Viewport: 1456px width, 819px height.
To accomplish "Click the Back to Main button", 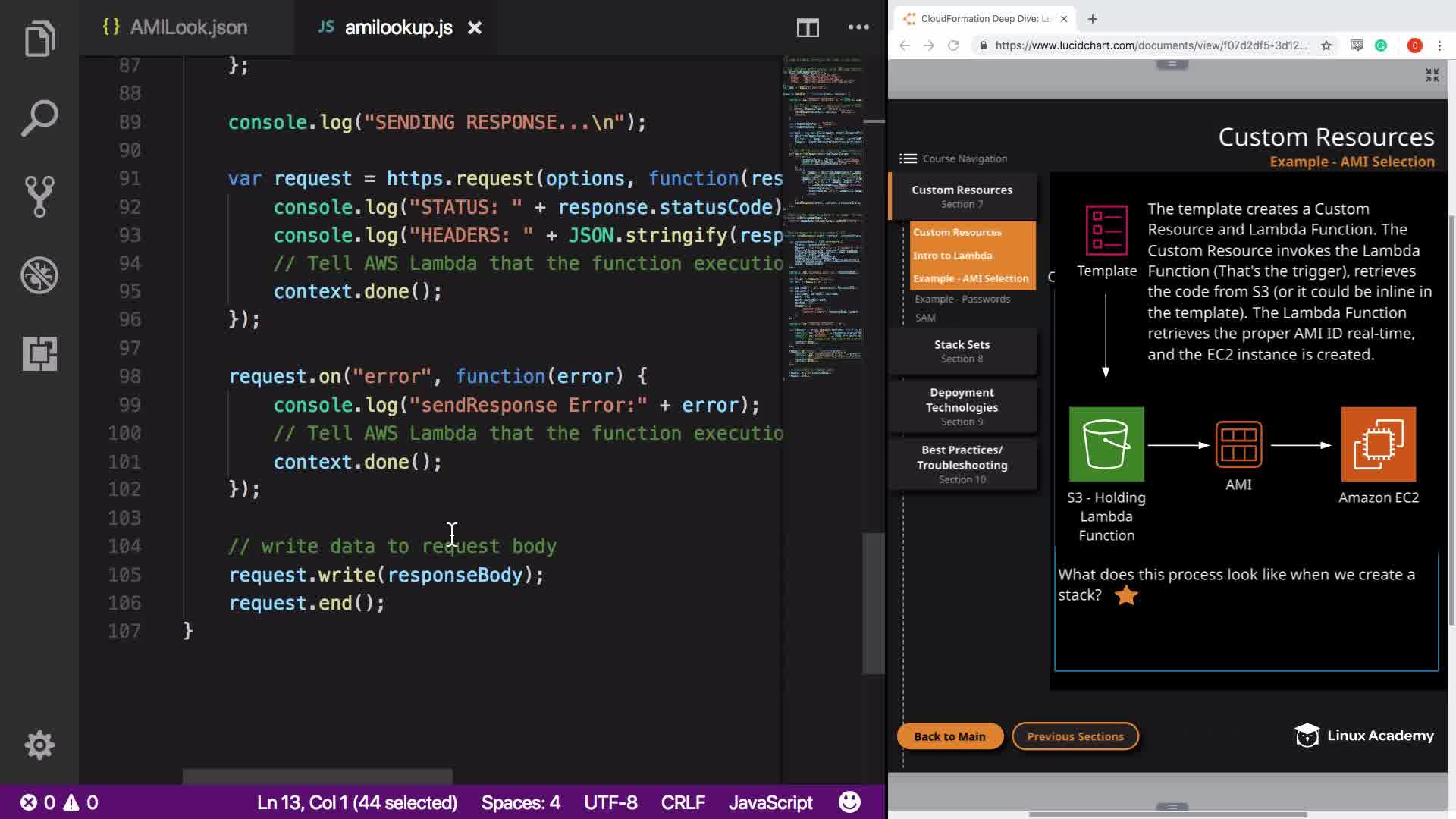I will [x=949, y=736].
